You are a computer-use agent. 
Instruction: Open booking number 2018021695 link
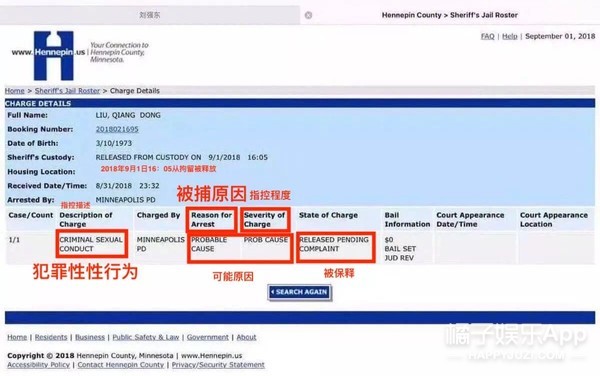(x=117, y=129)
